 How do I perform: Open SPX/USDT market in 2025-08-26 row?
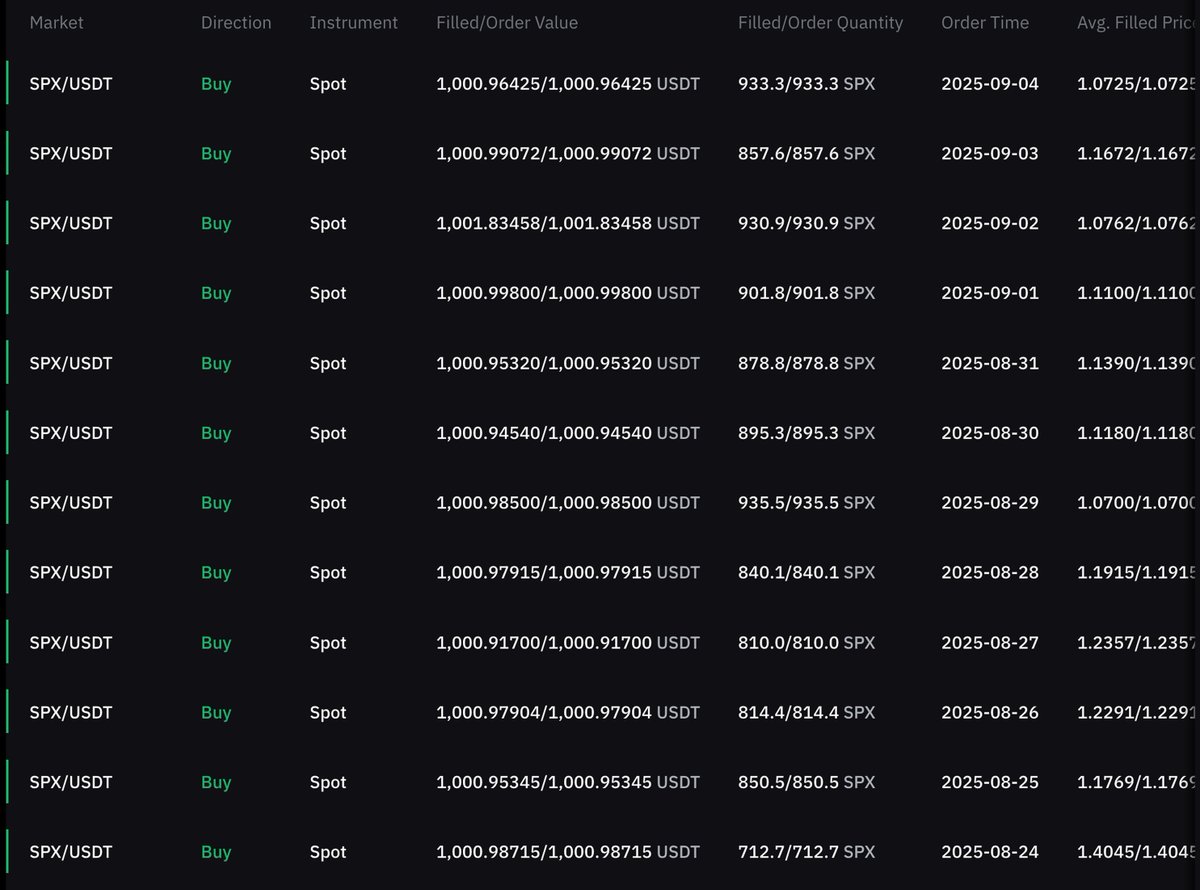(71, 713)
